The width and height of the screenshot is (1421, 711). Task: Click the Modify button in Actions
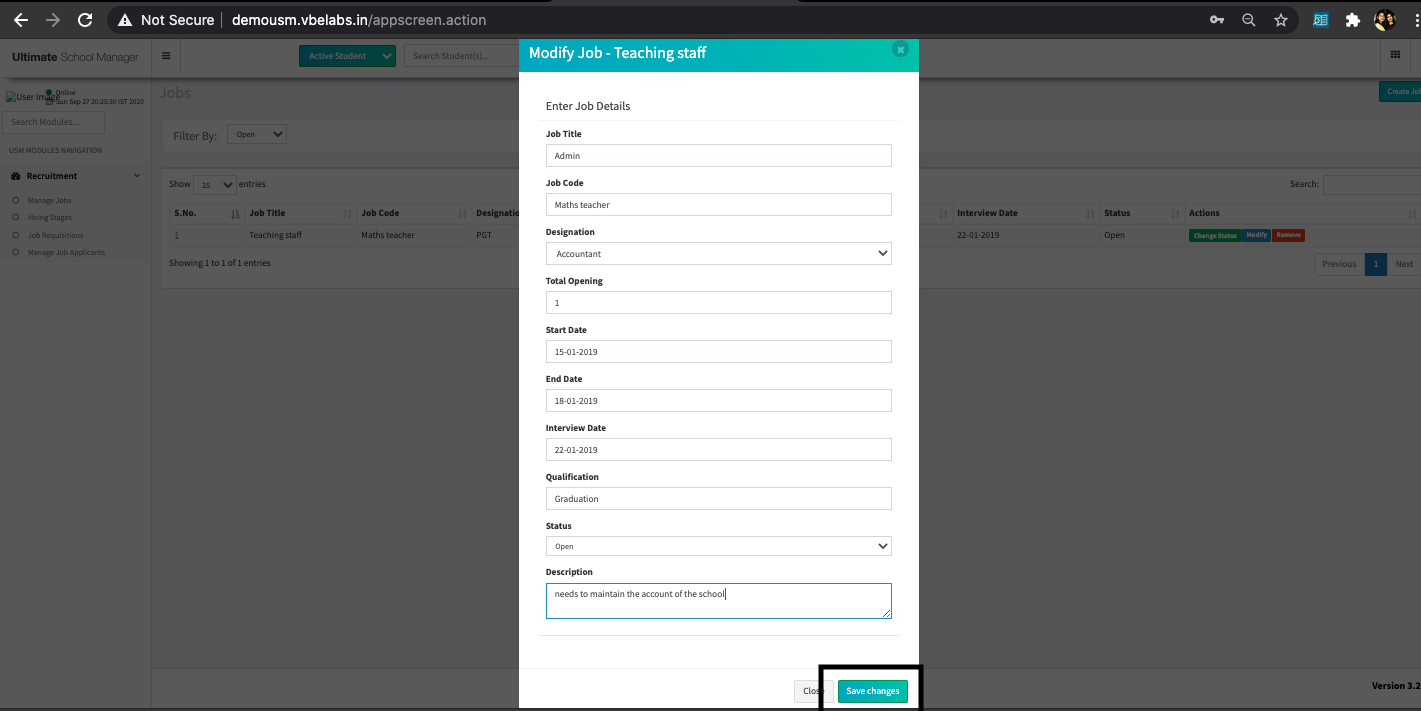(x=1257, y=236)
